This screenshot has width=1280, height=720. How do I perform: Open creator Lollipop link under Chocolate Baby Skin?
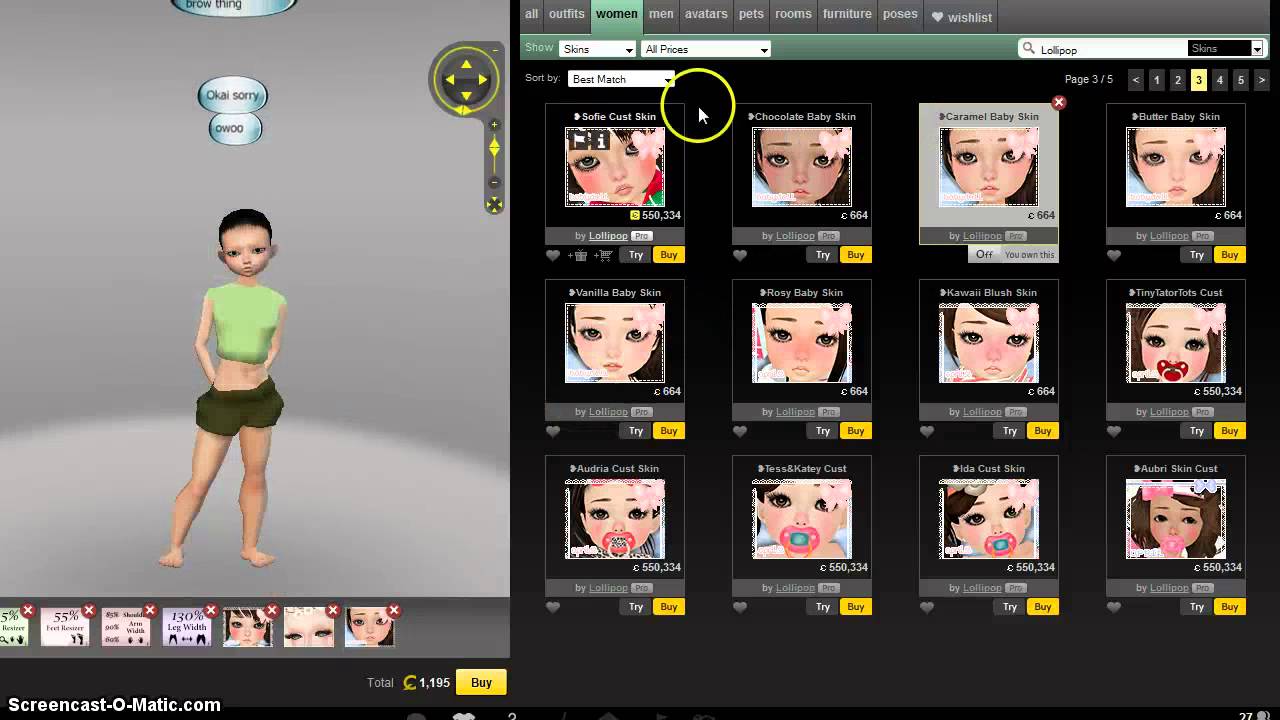click(x=795, y=236)
